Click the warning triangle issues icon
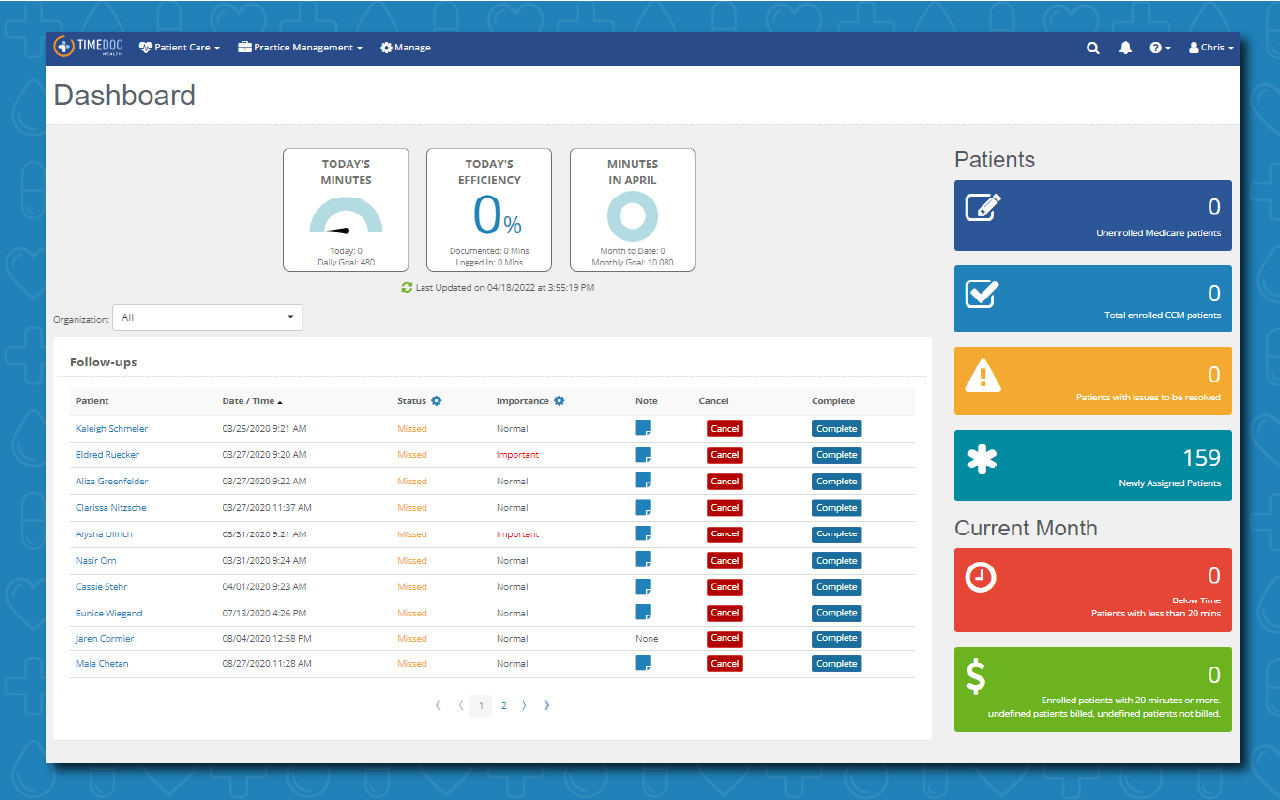 click(x=983, y=374)
